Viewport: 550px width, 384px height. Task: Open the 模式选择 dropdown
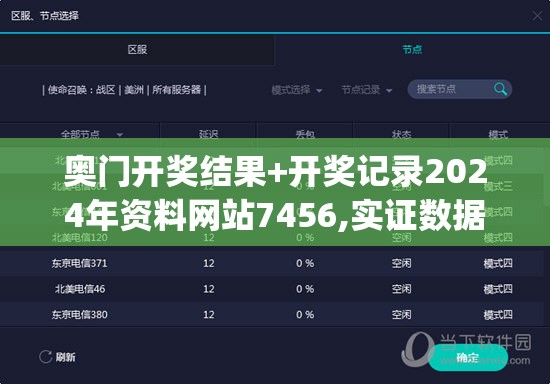pyautogui.click(x=297, y=90)
